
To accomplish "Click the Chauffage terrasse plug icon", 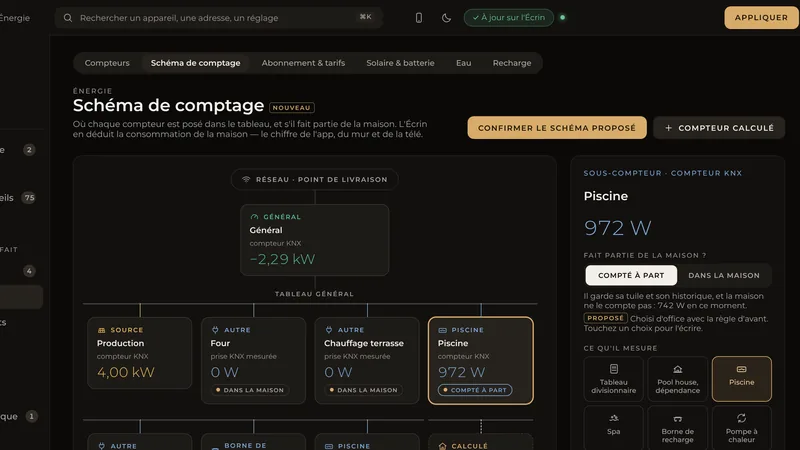I will point(329,330).
